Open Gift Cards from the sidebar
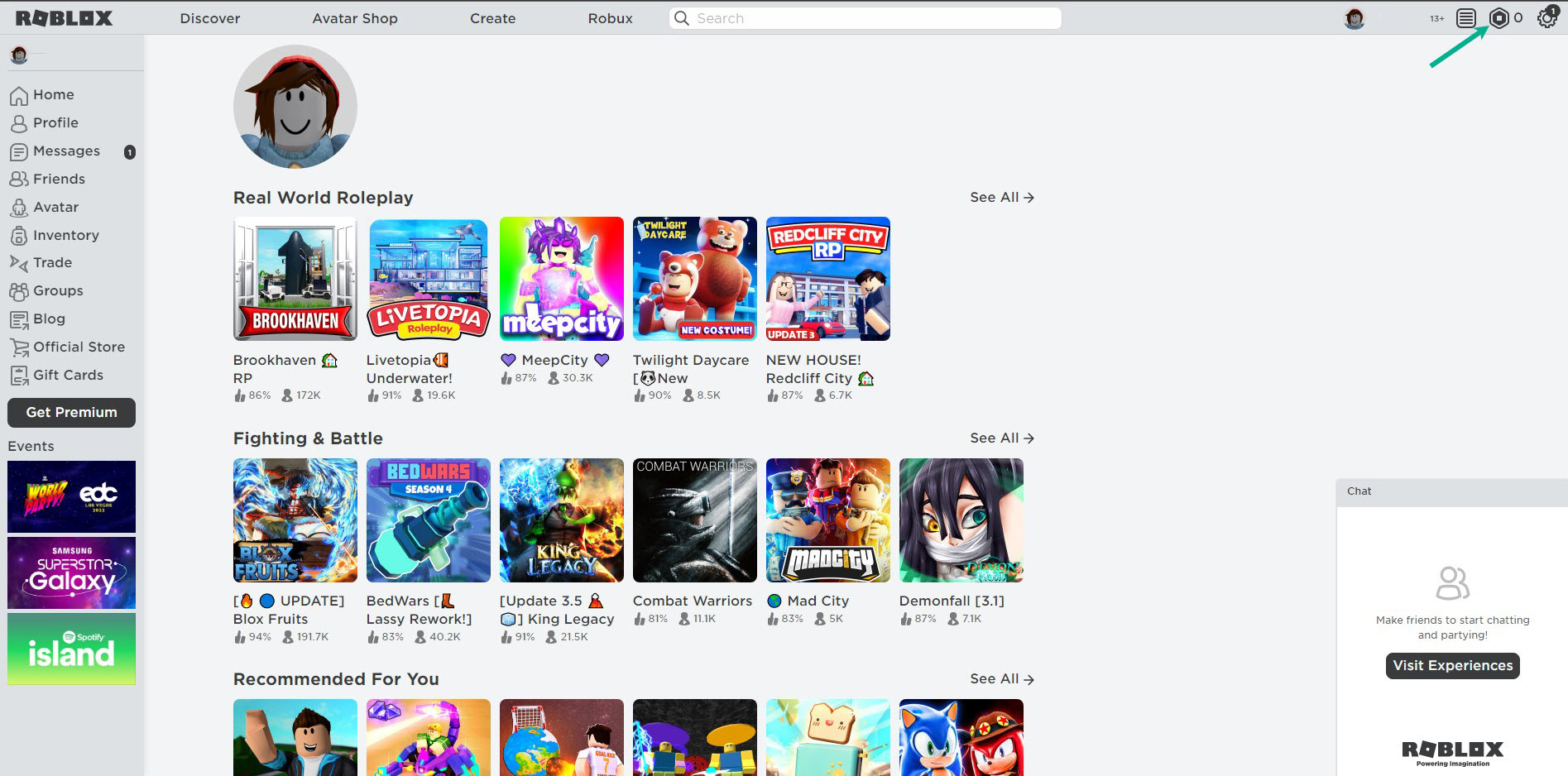The width and height of the screenshot is (1568, 776). point(69,375)
